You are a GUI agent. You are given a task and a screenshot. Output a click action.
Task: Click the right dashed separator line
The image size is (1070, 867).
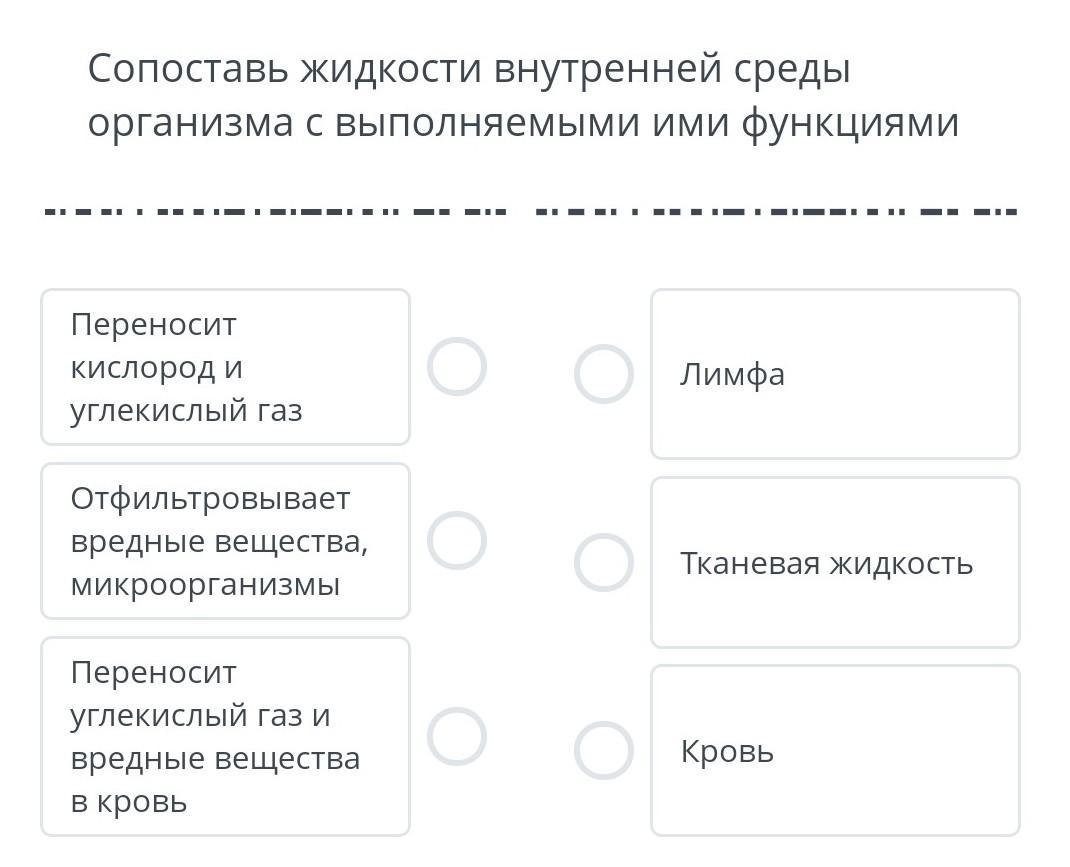tap(776, 212)
